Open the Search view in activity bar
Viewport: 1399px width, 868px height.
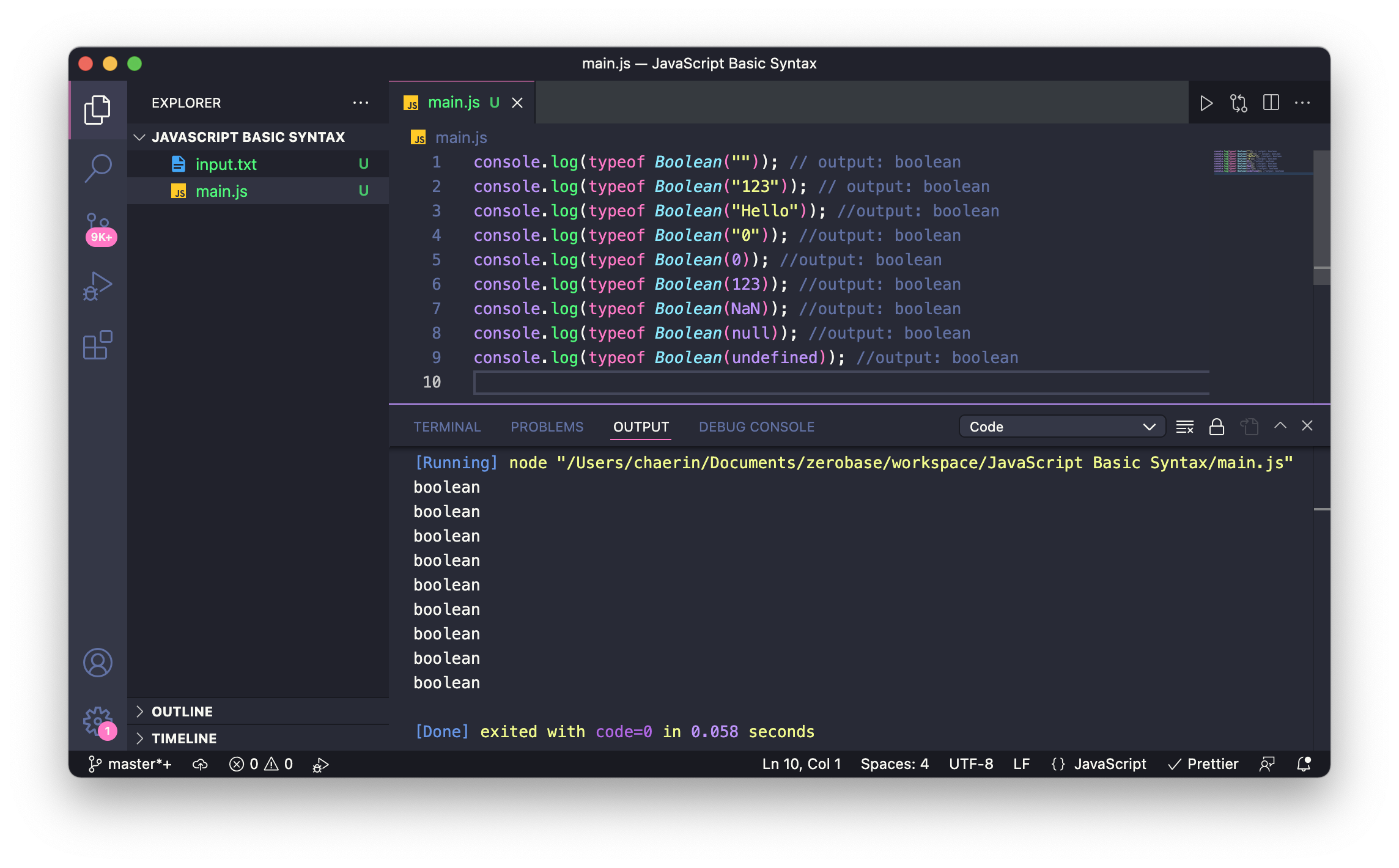[x=98, y=167]
